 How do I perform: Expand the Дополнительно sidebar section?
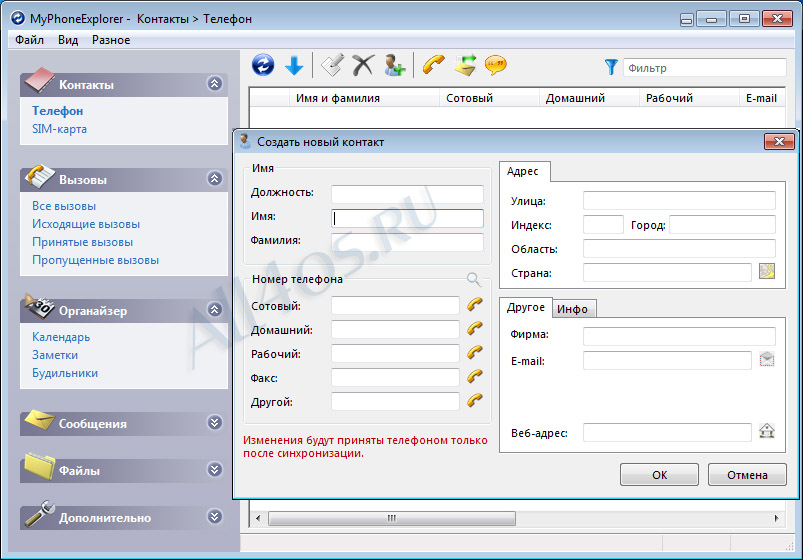[x=215, y=516]
